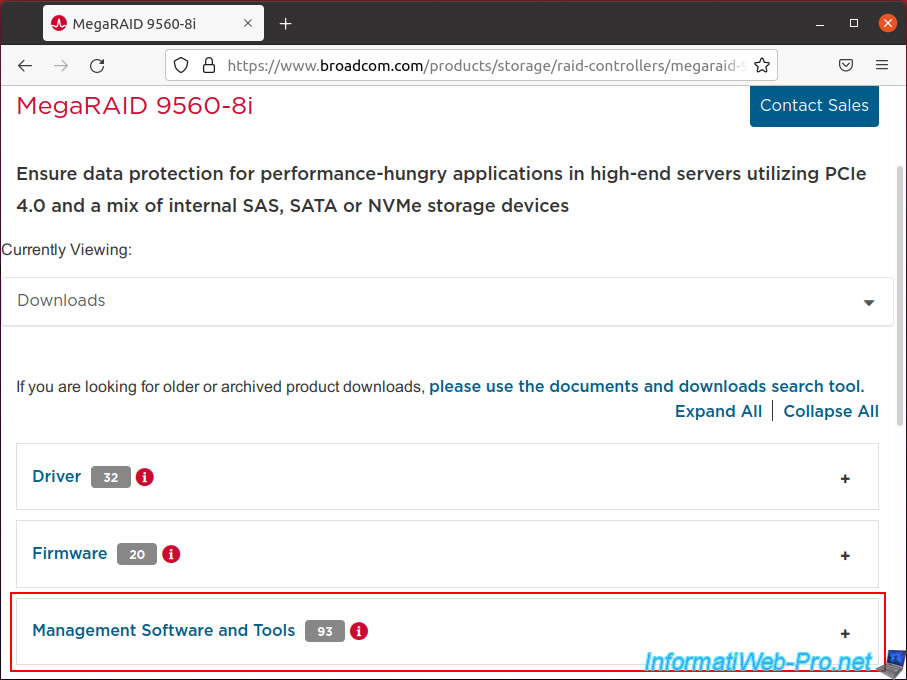The image size is (907, 680).
Task: Bookmark this page with the star icon
Action: coord(762,65)
